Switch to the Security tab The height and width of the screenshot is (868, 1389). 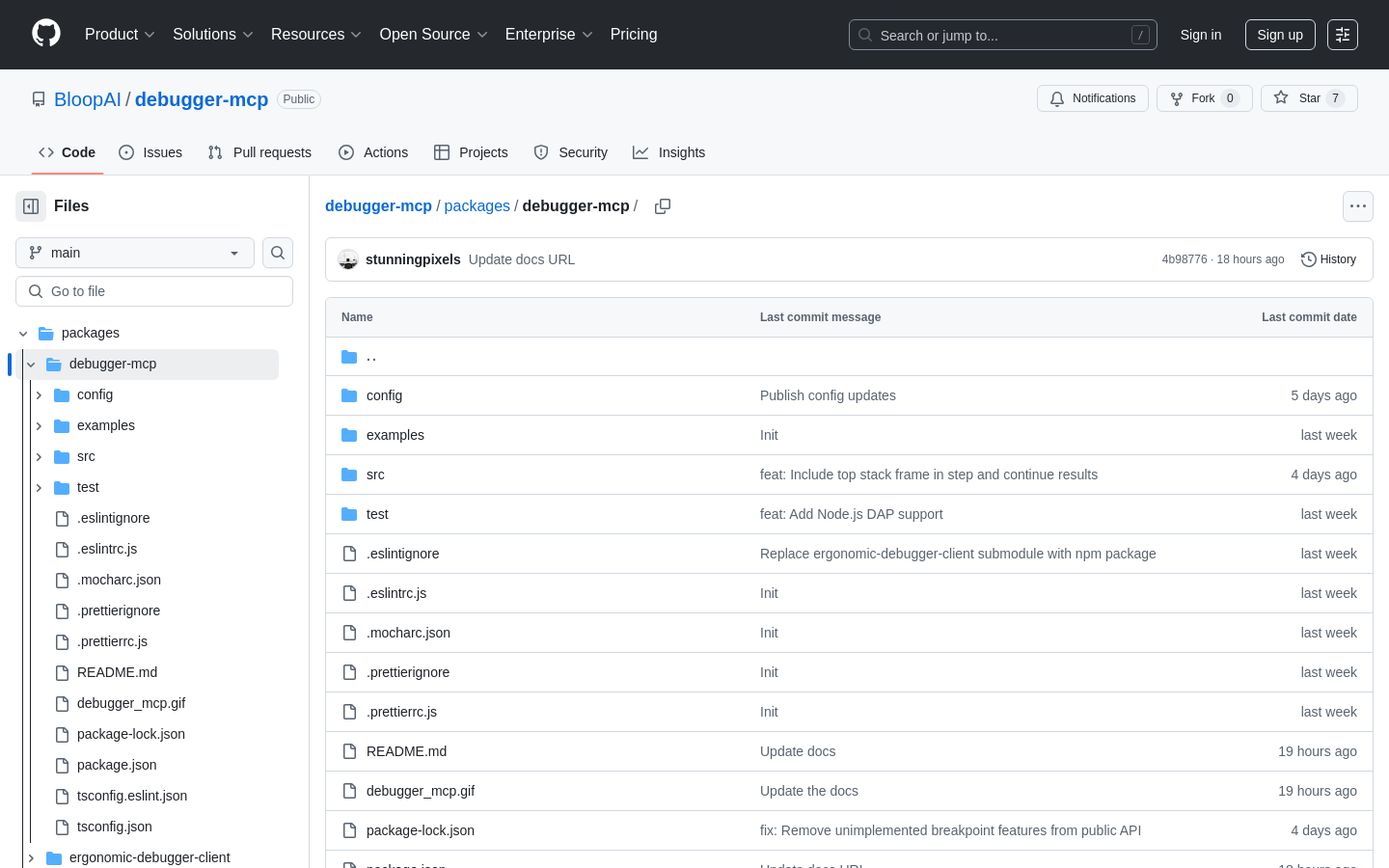pyautogui.click(x=570, y=152)
